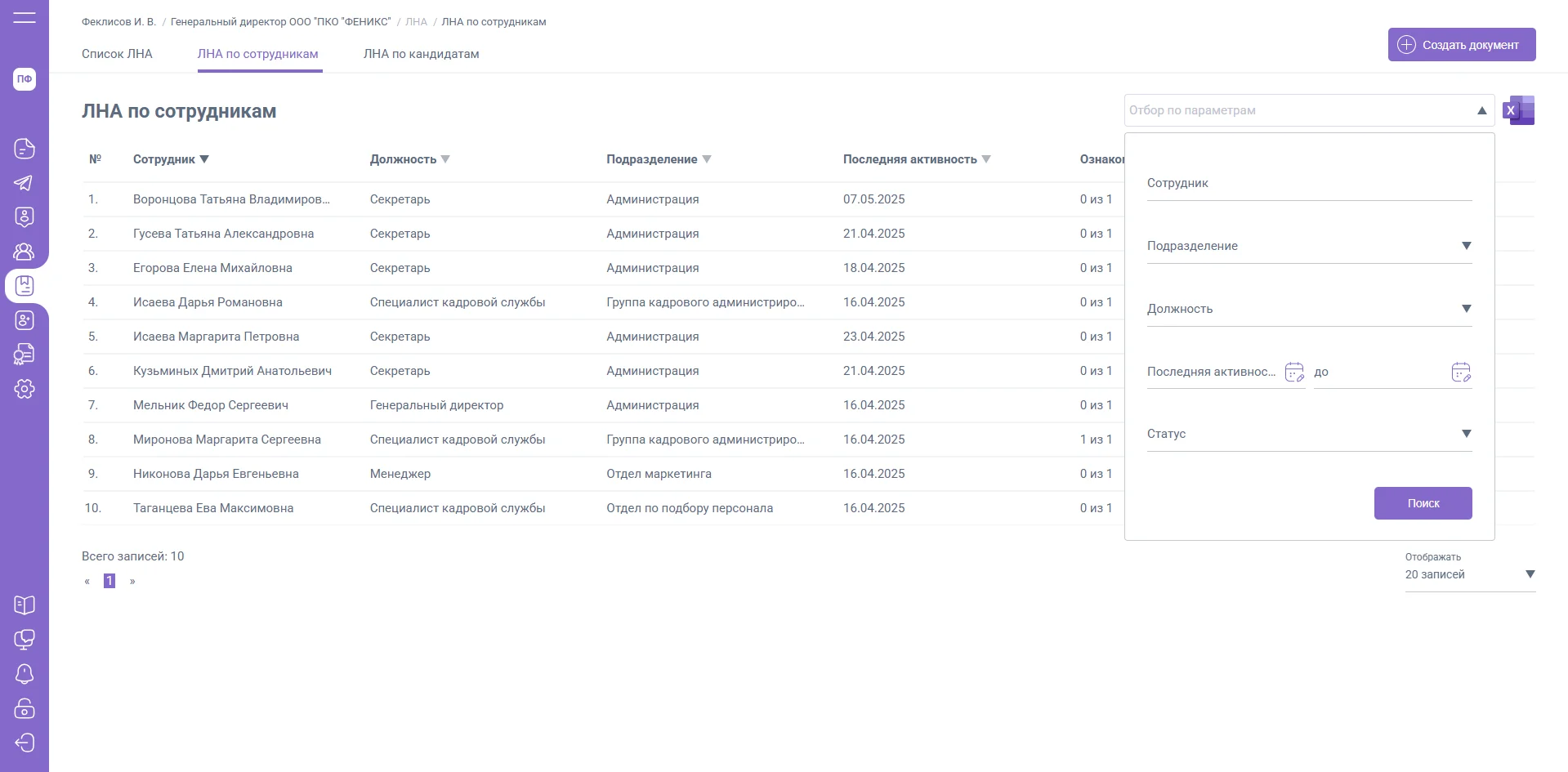
Task: Click the Создать документ button
Action: click(1461, 45)
